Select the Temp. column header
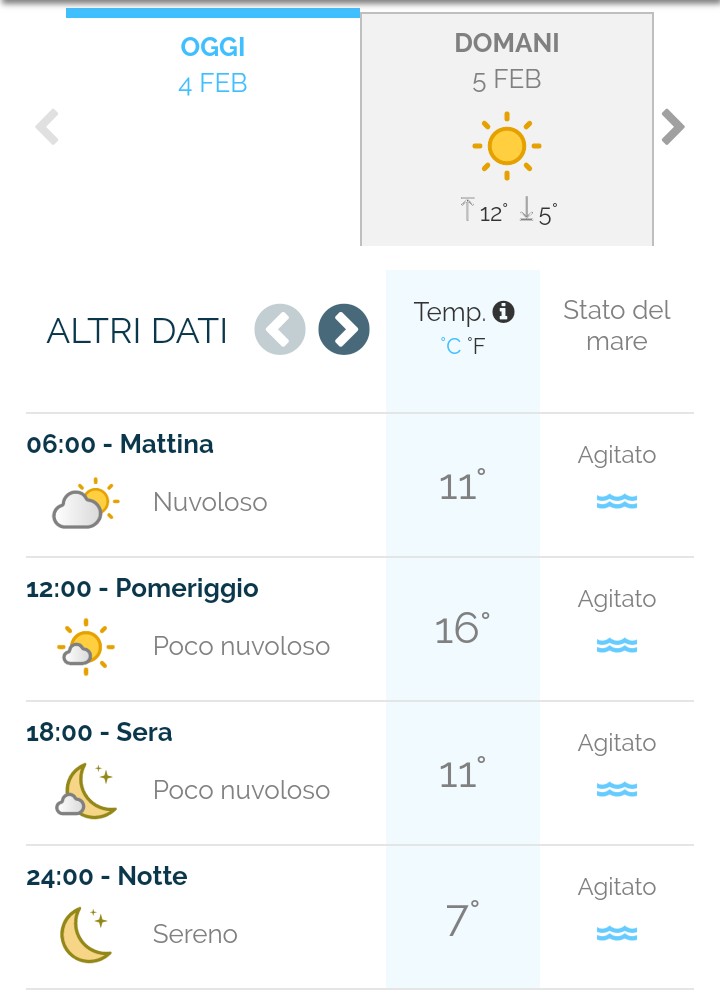 463,327
